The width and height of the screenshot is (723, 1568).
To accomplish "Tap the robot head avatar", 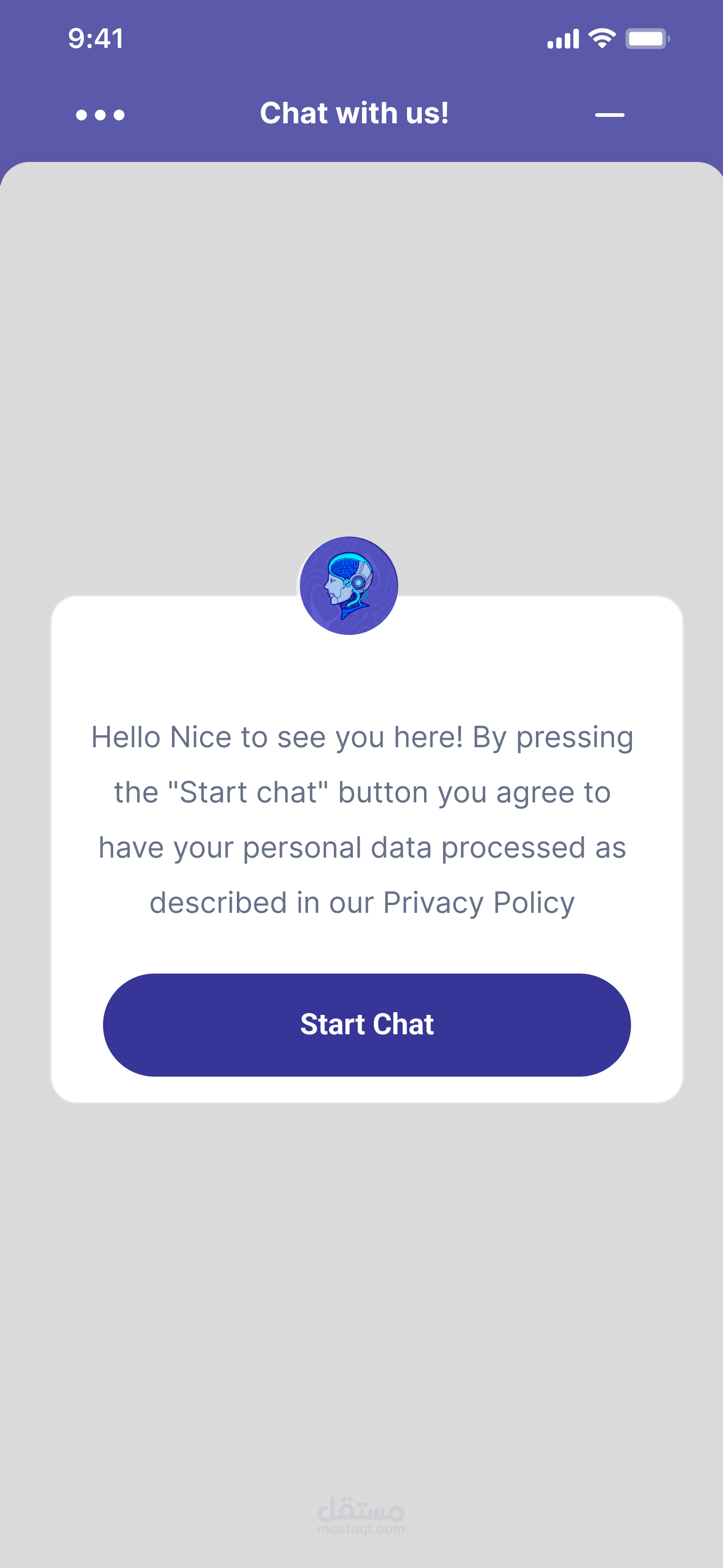I will coord(349,586).
